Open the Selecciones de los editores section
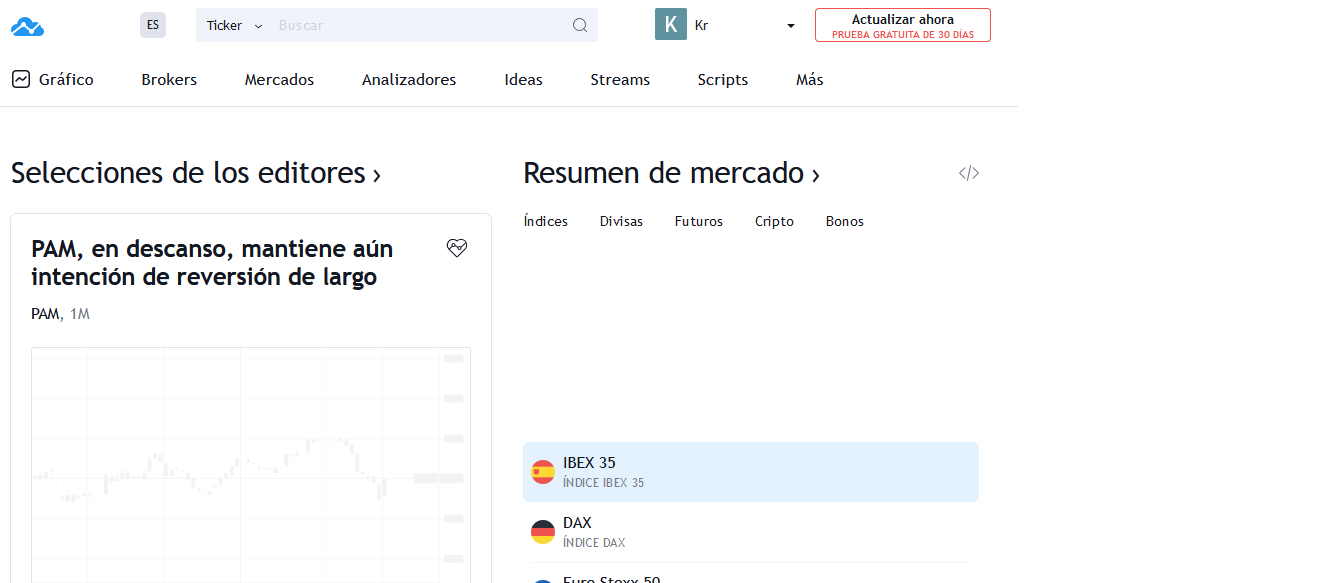The width and height of the screenshot is (1319, 583). pos(196,173)
